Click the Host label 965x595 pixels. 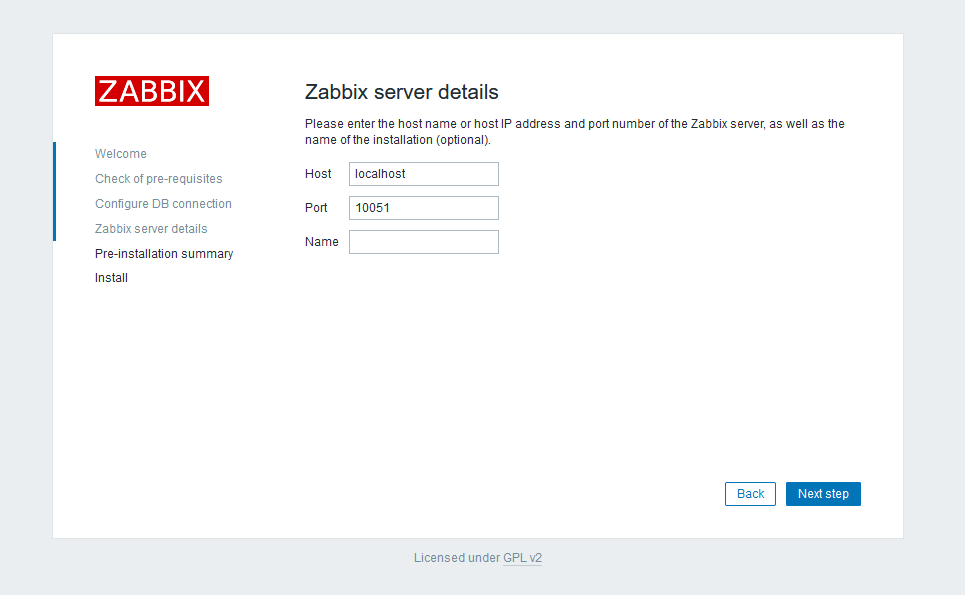tap(318, 174)
